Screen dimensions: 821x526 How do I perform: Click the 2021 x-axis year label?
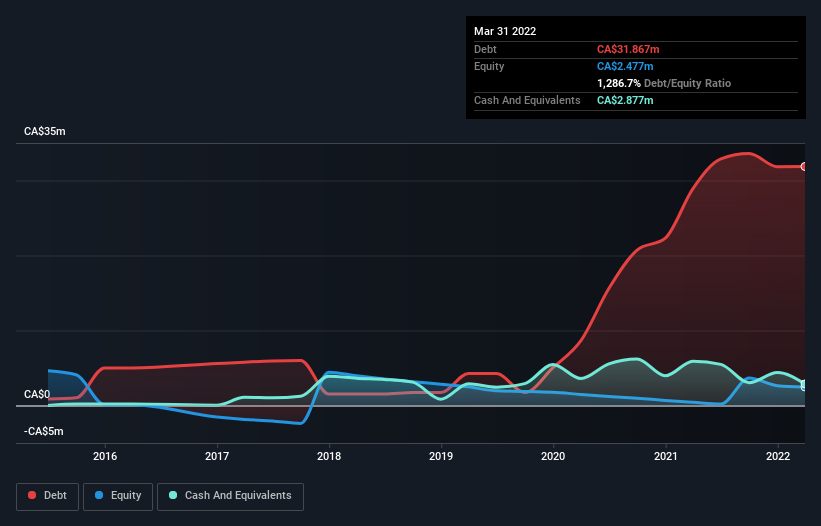[x=665, y=456]
